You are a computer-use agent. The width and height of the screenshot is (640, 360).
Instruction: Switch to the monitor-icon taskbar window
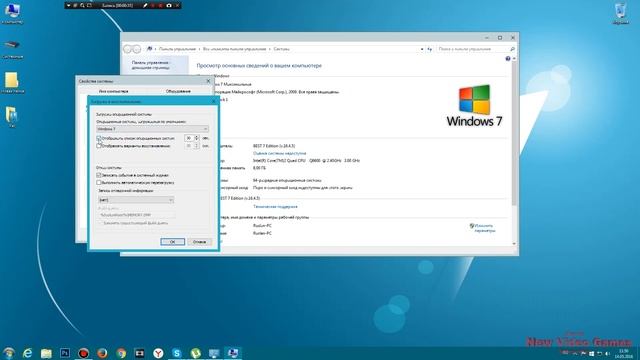pyautogui.click(x=214, y=353)
